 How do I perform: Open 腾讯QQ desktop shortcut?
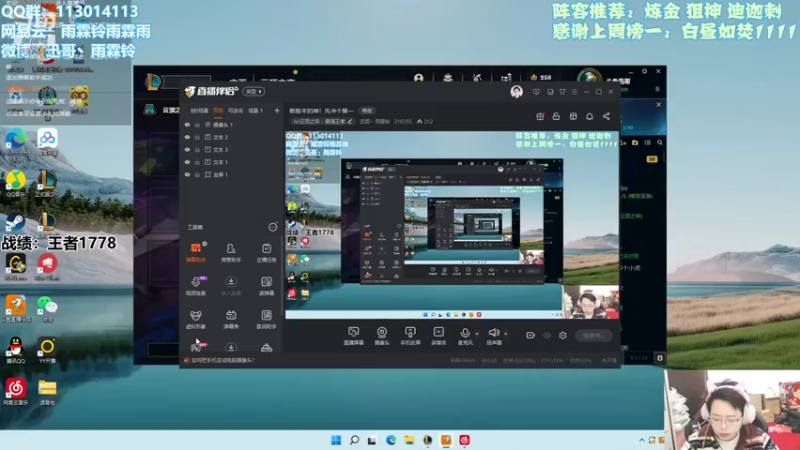15,351
